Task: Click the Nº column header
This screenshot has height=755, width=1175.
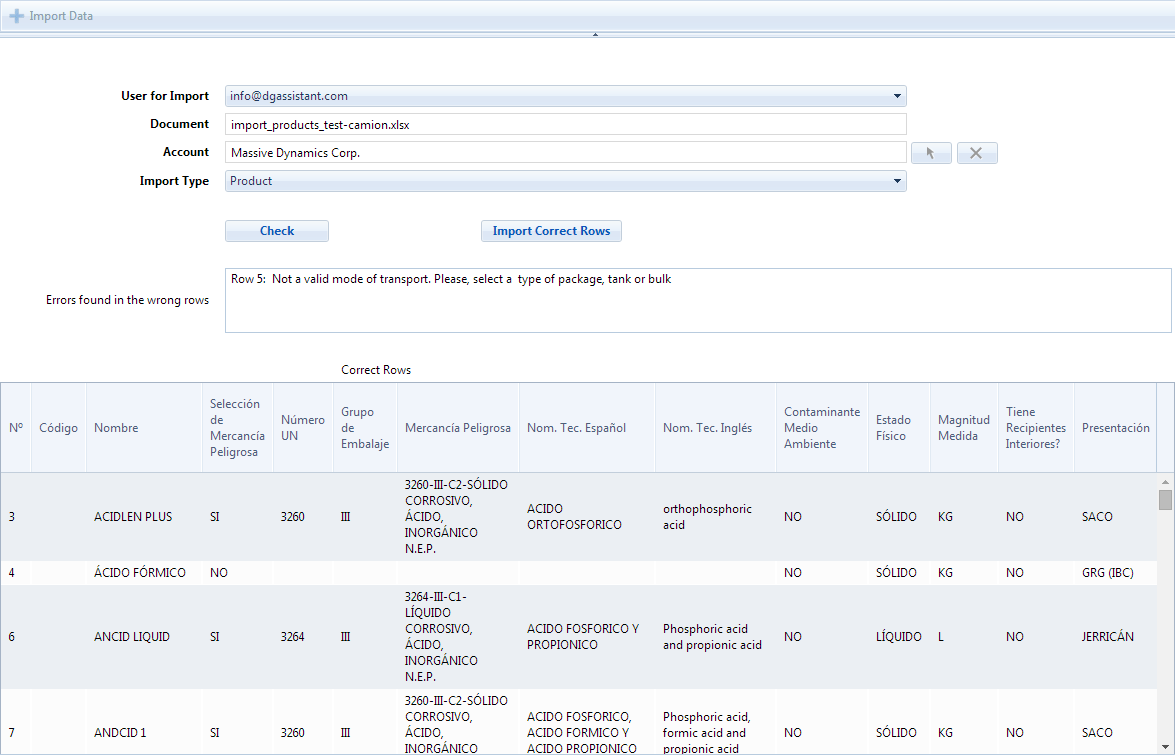Action: 16,428
